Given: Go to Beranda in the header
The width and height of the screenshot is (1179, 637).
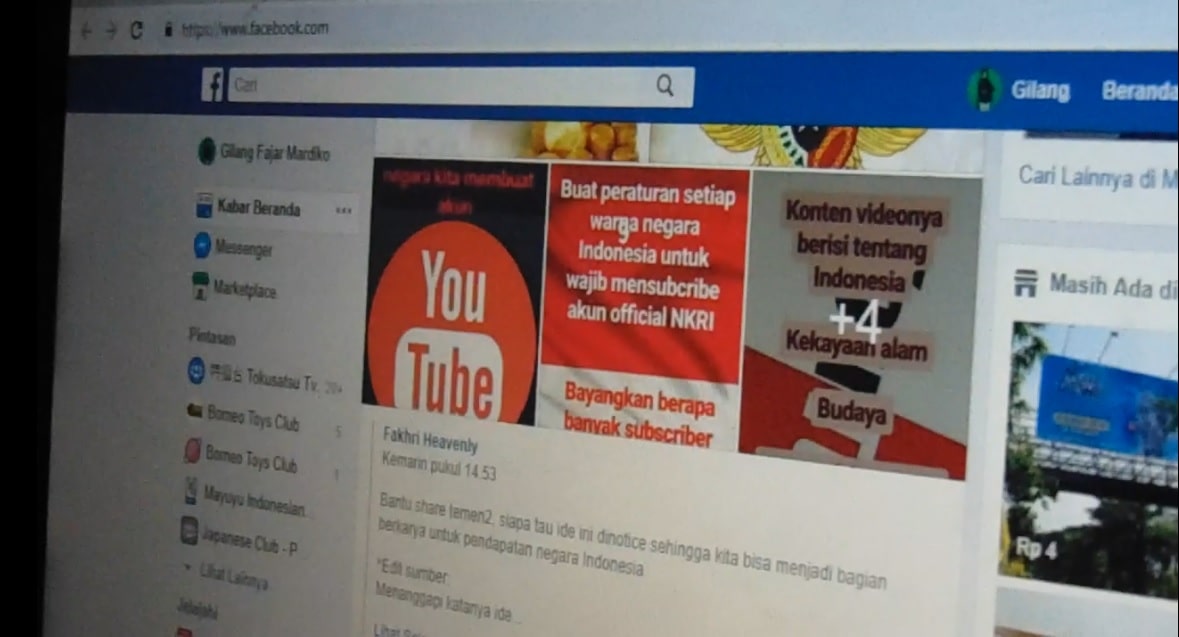Looking at the screenshot, I should tap(1139, 91).
